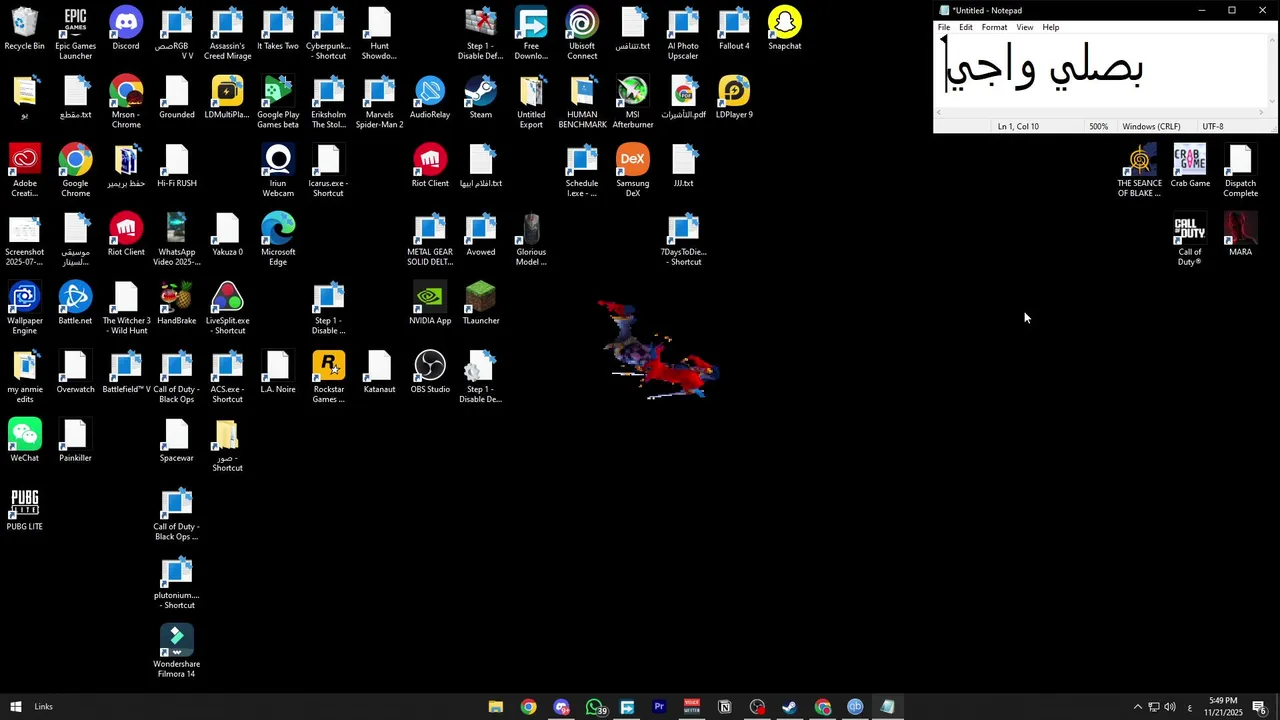Open Battle.net desktop icon
The width and height of the screenshot is (1280, 720).
(x=75, y=303)
